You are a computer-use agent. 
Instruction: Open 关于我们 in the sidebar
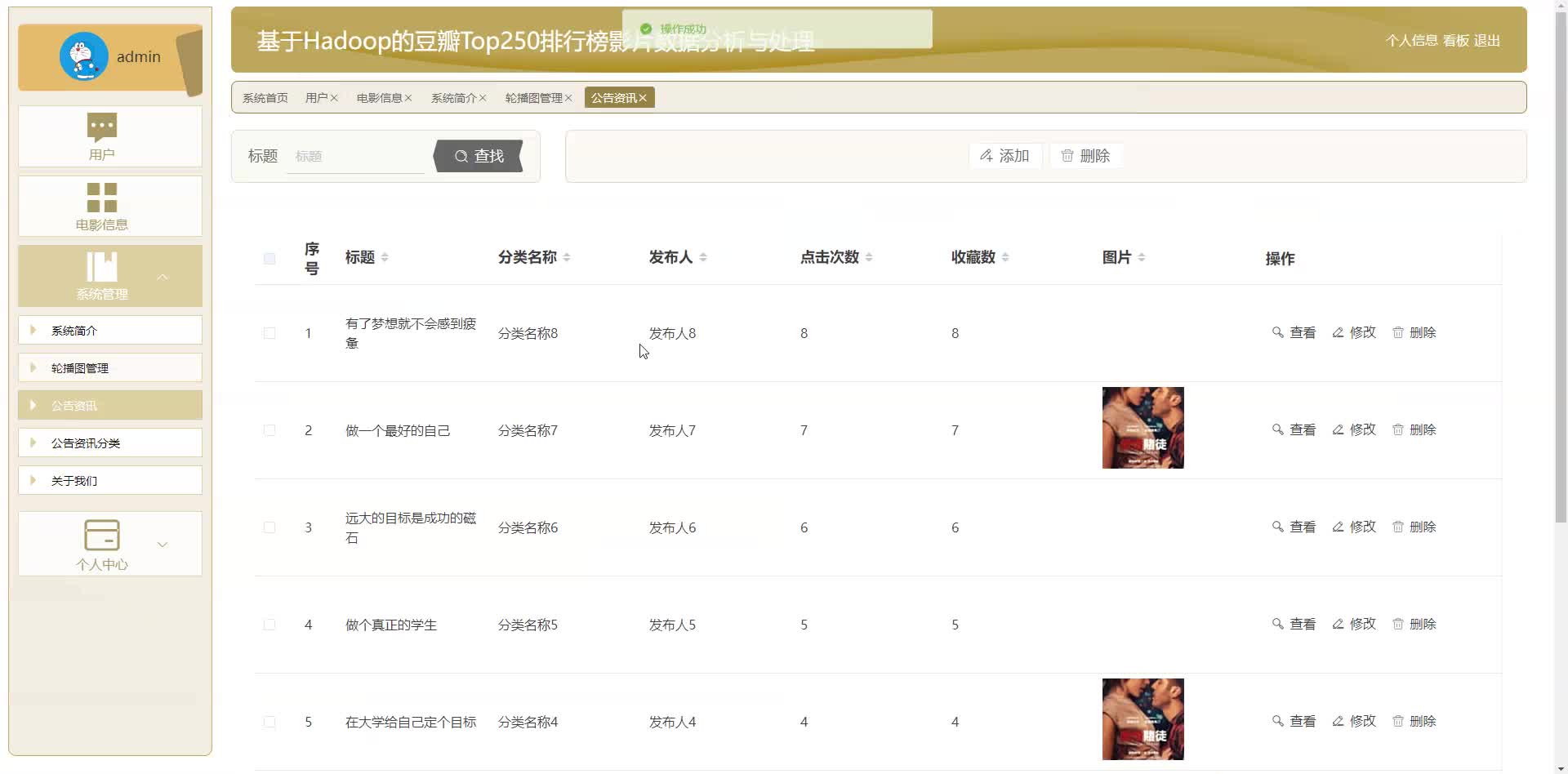coord(110,481)
